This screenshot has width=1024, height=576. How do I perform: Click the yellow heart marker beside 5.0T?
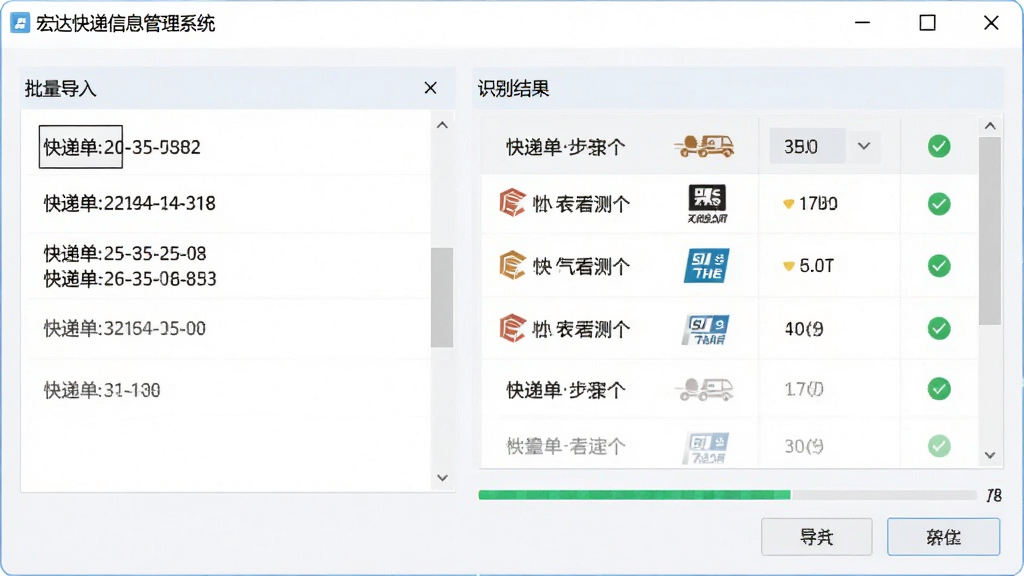point(788,266)
